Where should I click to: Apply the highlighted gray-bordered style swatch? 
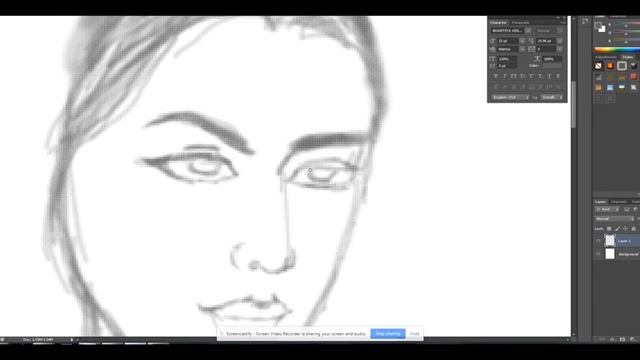tap(622, 66)
